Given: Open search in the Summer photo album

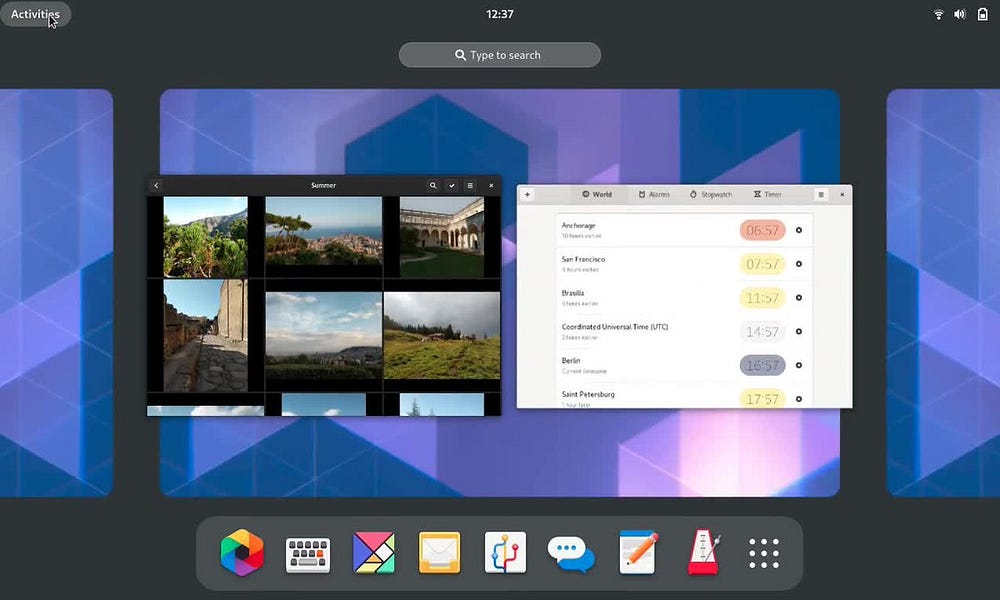Looking at the screenshot, I should pyautogui.click(x=433, y=185).
